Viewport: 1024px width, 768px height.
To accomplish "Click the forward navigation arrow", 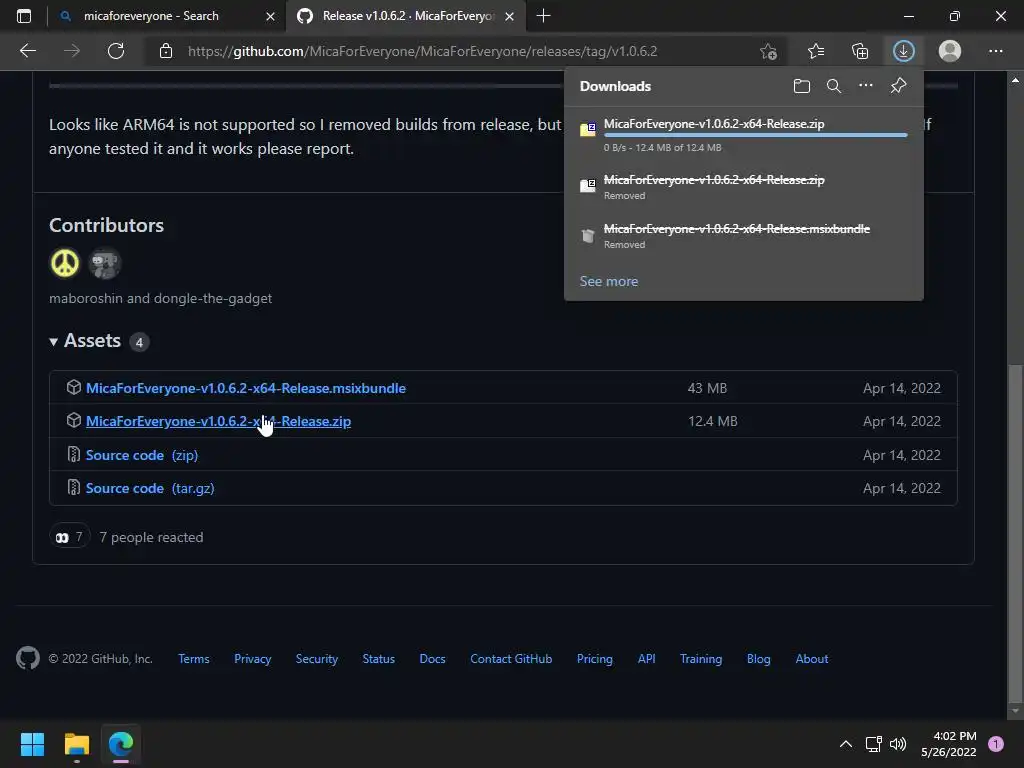I will point(72,51).
